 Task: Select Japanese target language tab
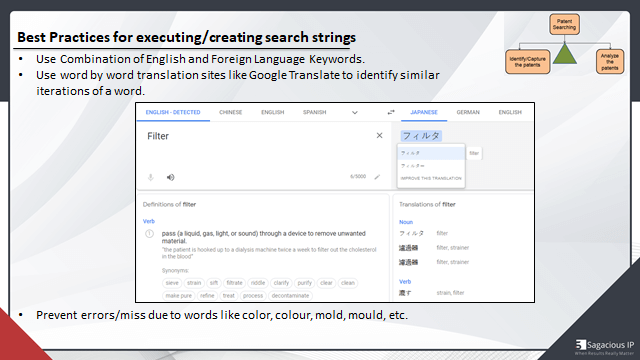(x=424, y=112)
